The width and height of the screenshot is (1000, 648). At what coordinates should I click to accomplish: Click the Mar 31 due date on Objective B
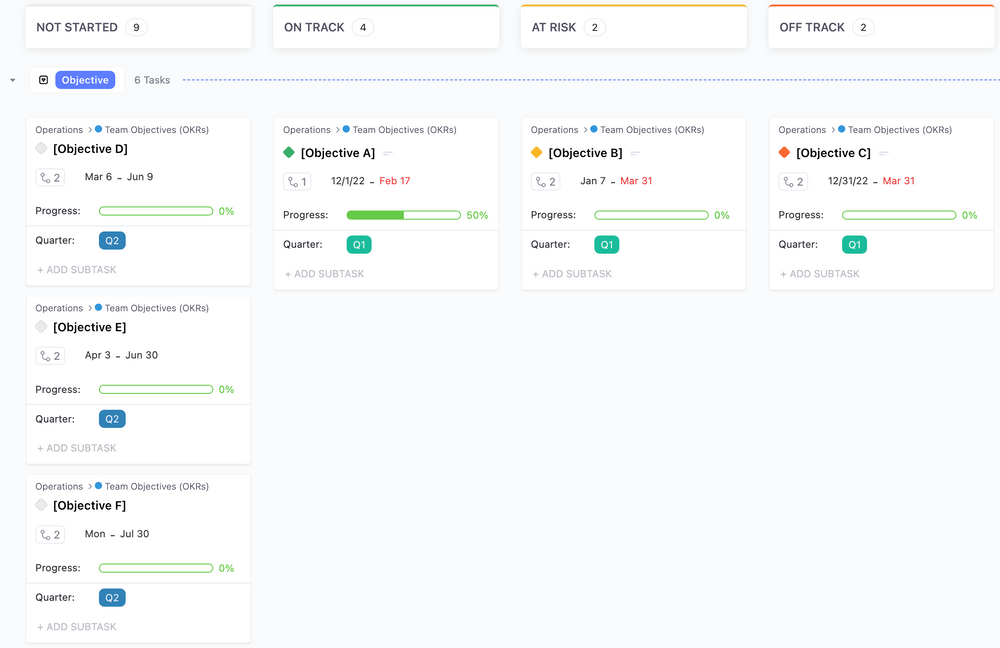636,181
